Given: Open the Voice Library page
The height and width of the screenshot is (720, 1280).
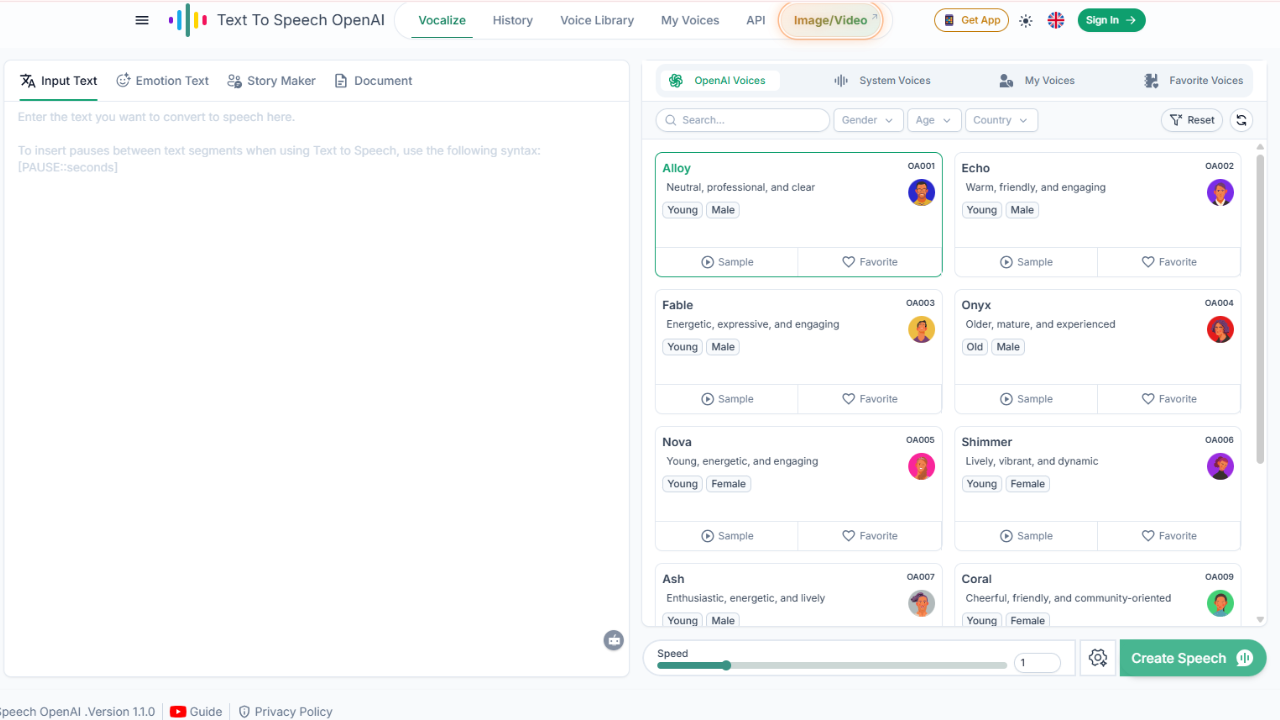Looking at the screenshot, I should coord(597,20).
